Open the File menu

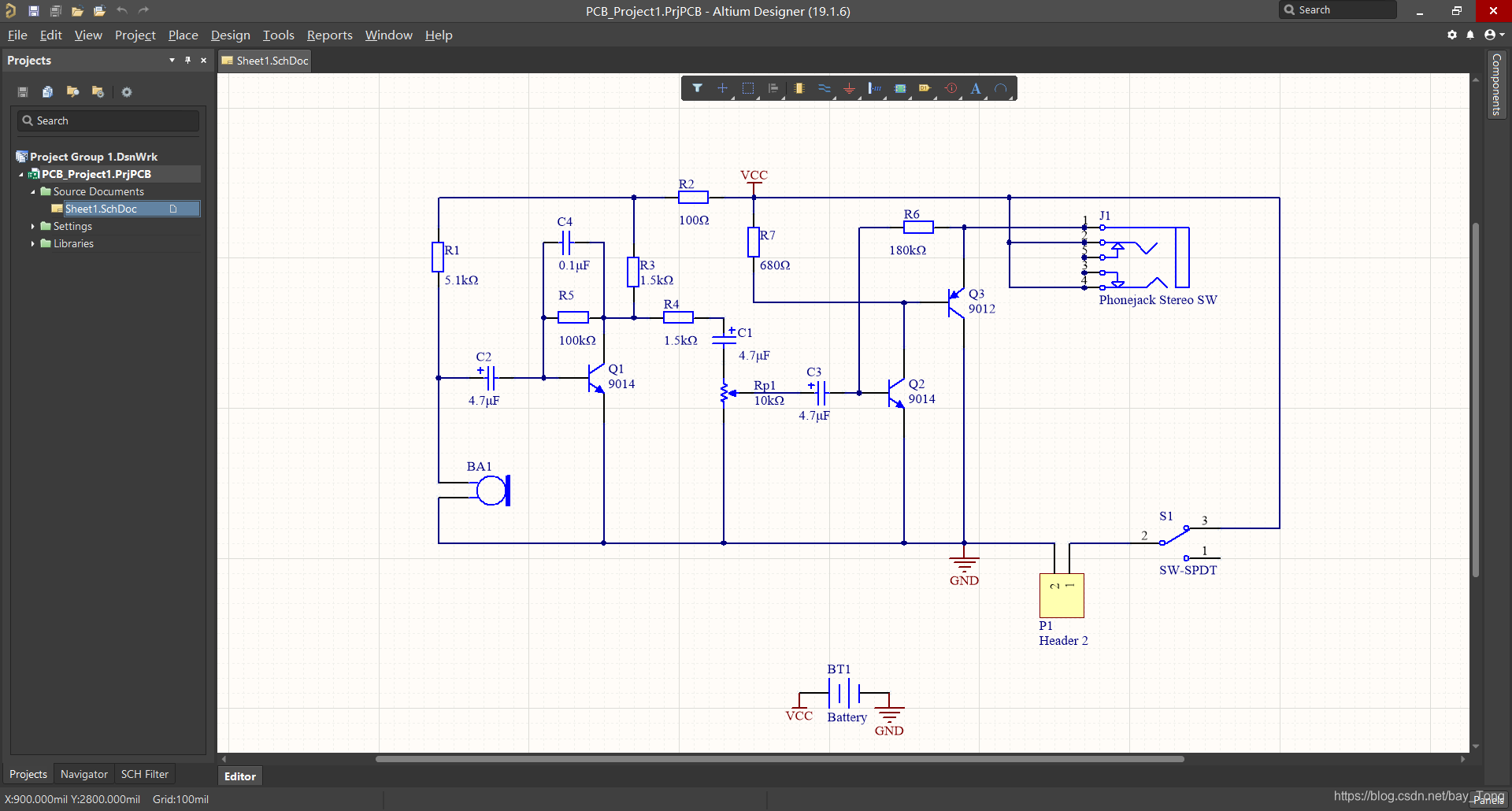coord(17,35)
